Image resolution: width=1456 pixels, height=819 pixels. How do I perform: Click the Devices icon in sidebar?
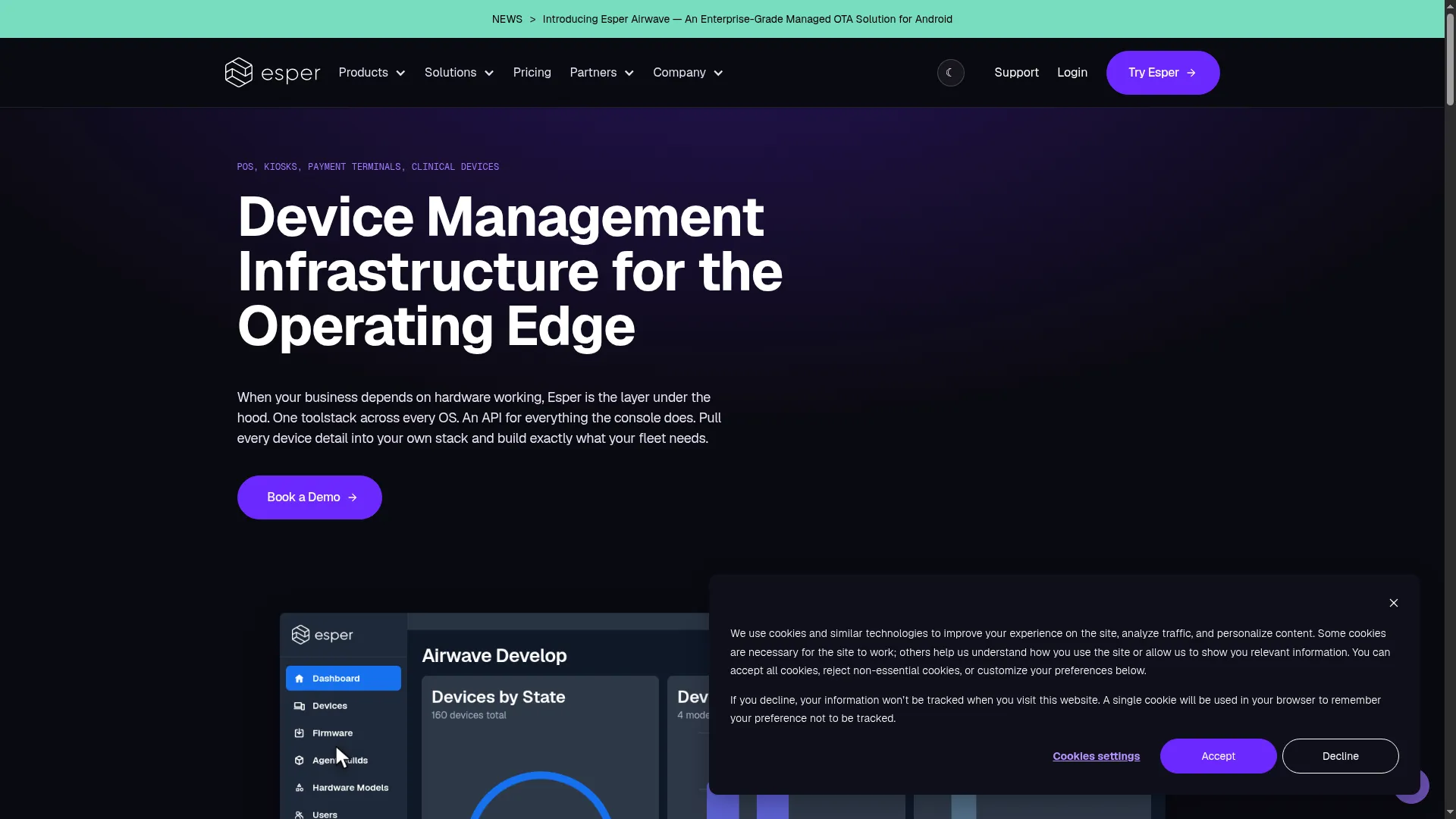(x=299, y=706)
